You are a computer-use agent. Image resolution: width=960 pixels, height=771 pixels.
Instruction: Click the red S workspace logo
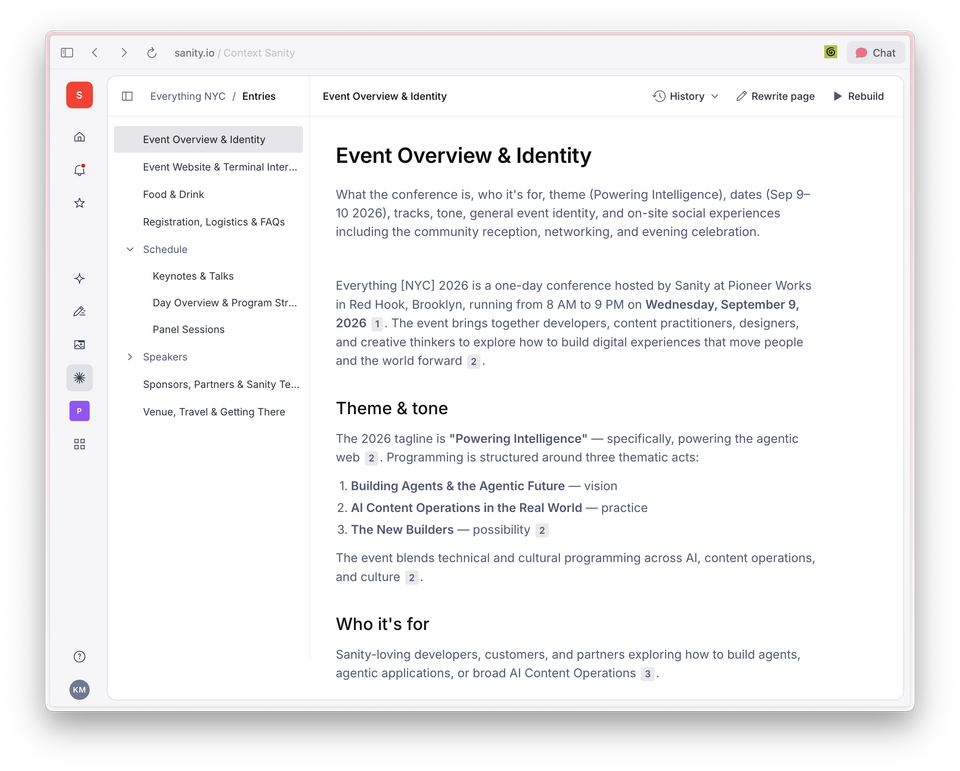click(x=80, y=95)
